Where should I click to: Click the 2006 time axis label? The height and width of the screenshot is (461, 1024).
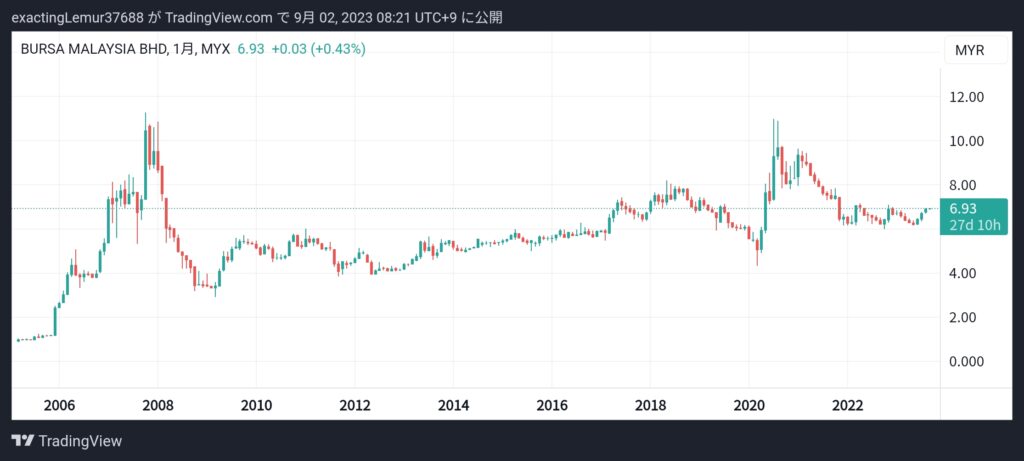[x=59, y=405]
